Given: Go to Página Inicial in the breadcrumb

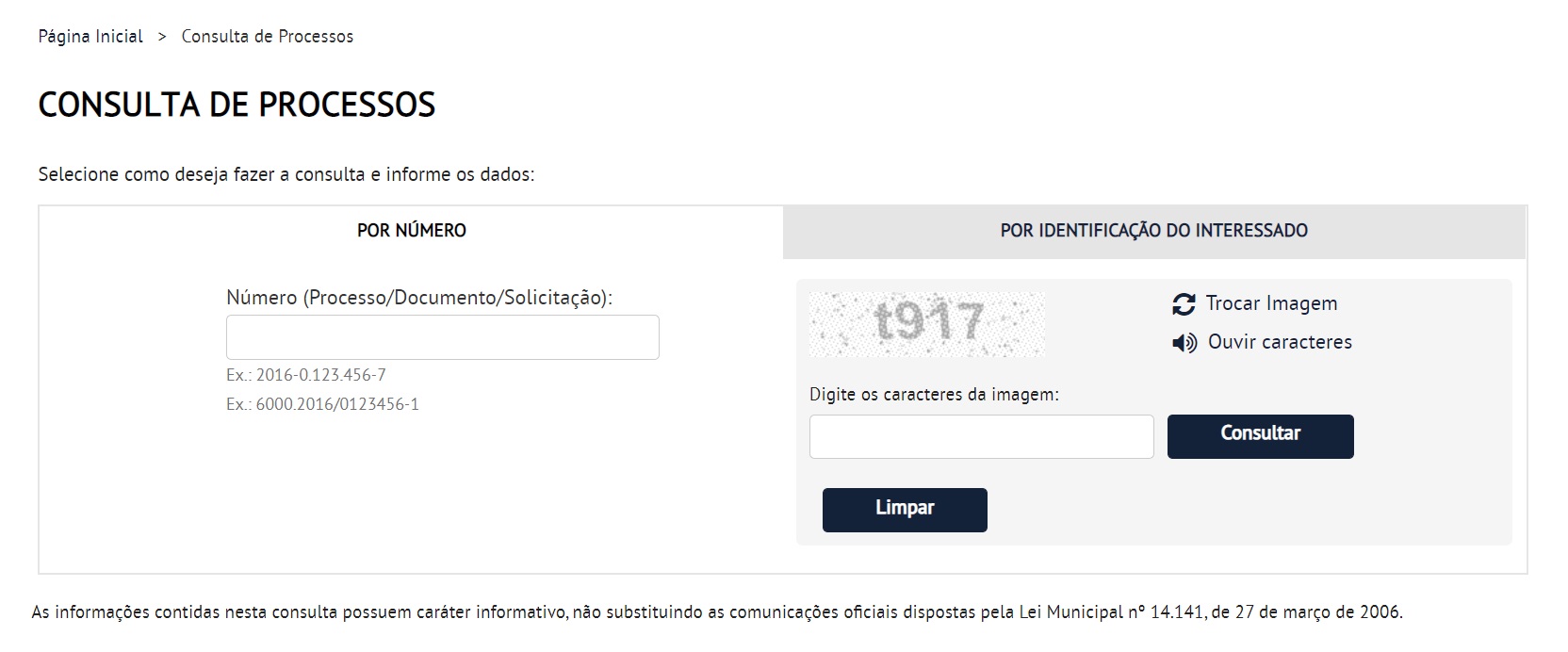Looking at the screenshot, I should coord(90,37).
